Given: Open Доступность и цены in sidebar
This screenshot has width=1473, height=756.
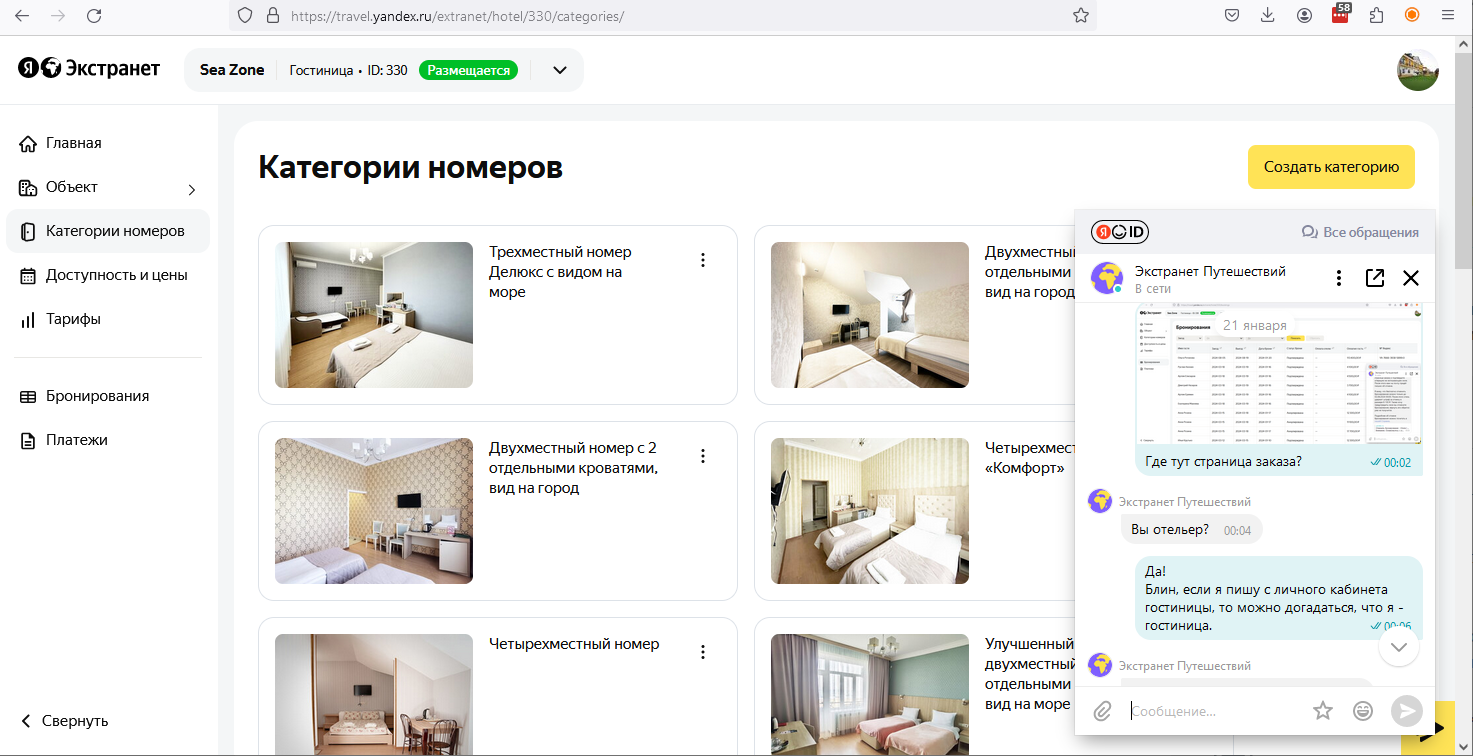Looking at the screenshot, I should (108, 275).
